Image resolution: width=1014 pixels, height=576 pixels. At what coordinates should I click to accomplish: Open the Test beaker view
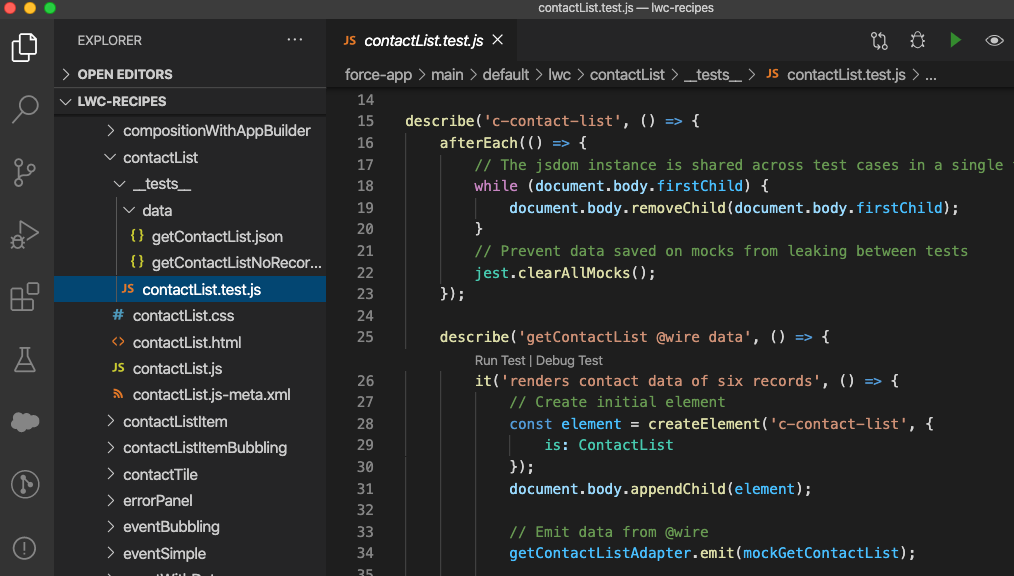pos(25,359)
